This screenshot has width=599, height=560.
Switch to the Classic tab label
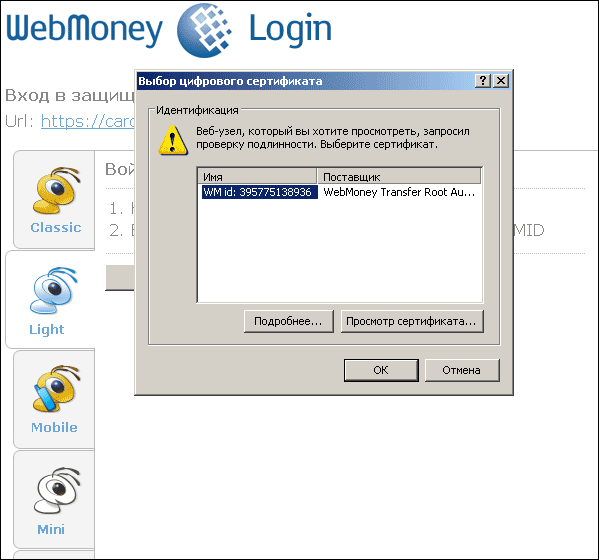[x=56, y=227]
